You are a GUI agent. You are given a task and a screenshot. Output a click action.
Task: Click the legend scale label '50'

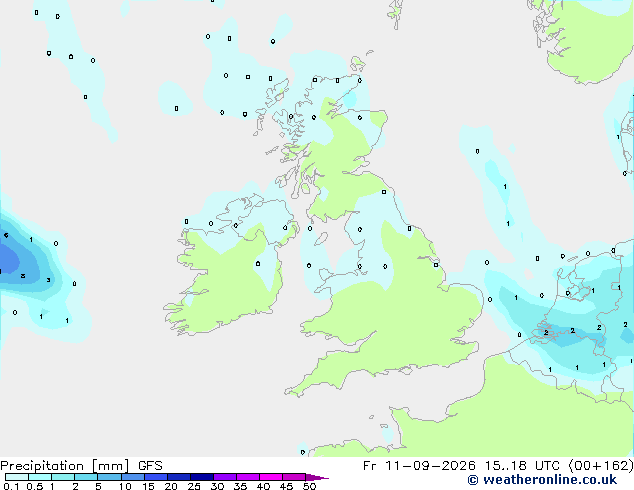310,486
